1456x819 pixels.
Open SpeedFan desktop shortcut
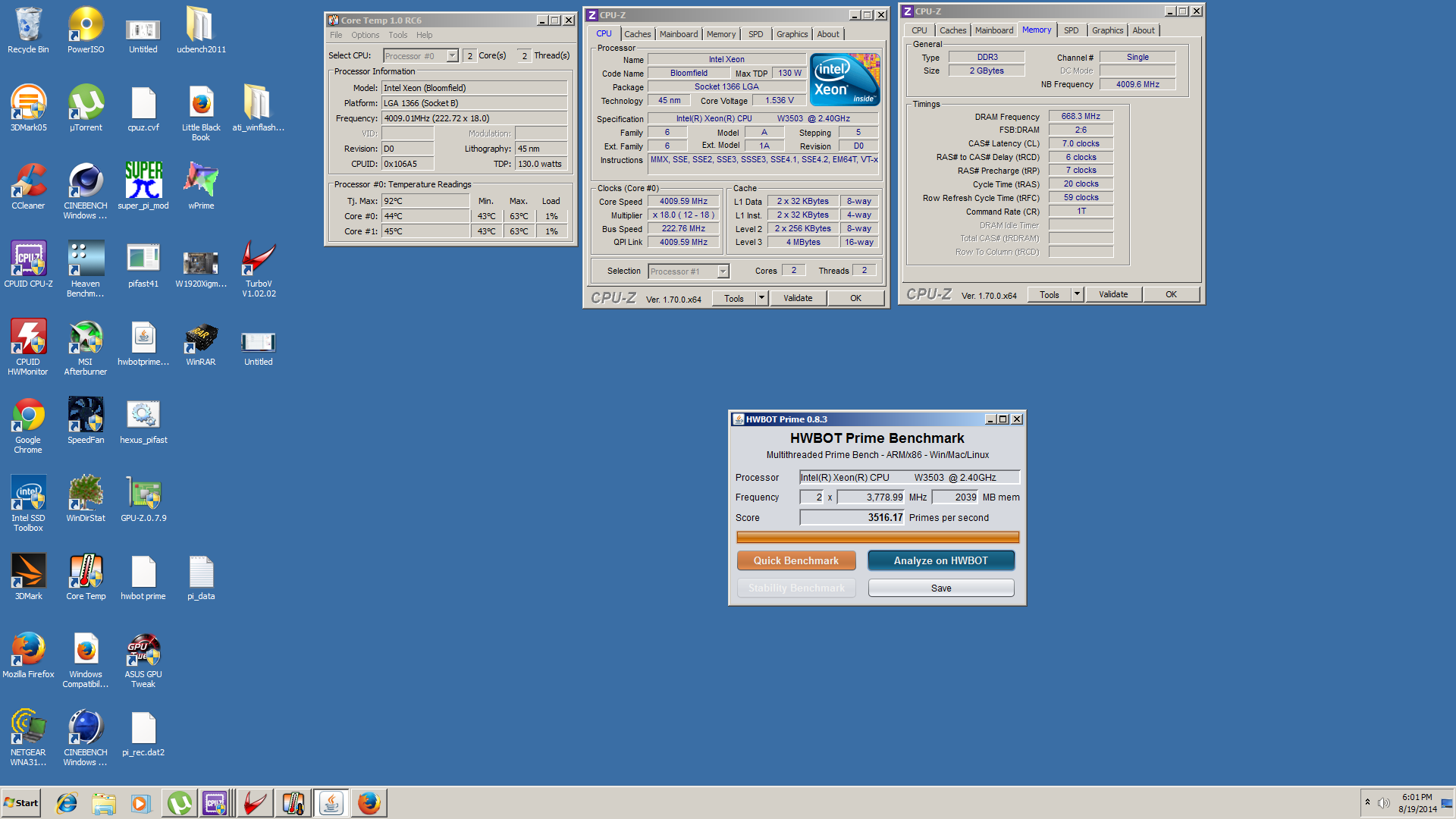click(86, 421)
